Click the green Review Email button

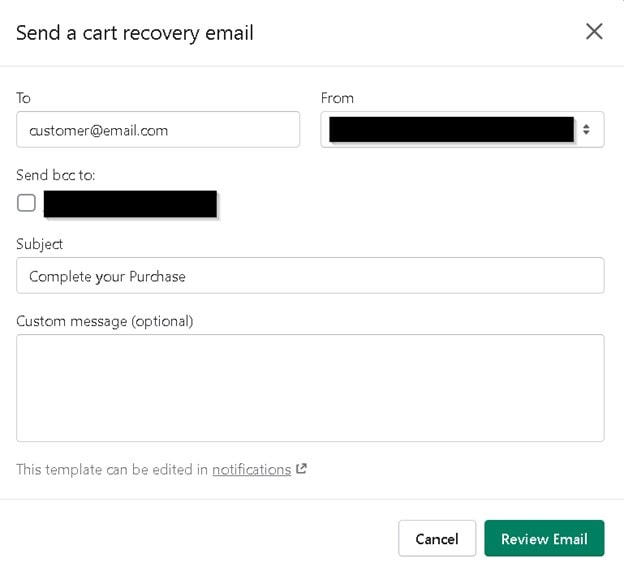pos(544,539)
